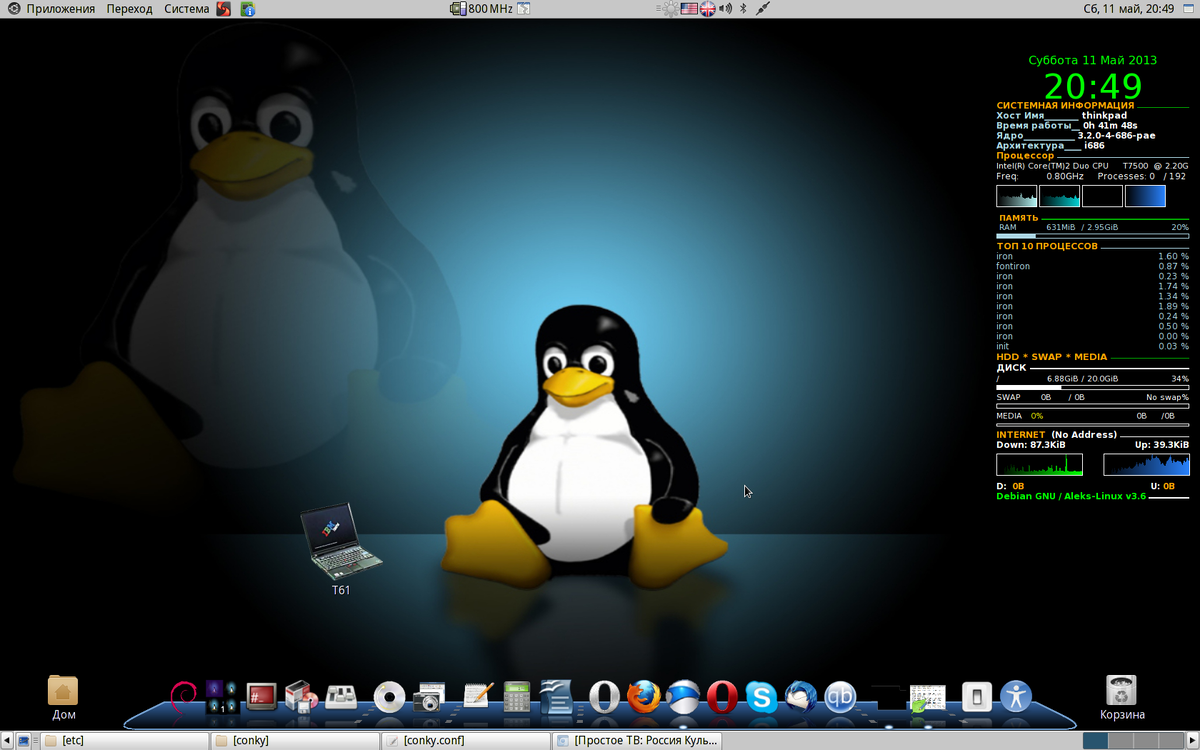Open the four-tile purple applet in dock
Screen dimensions: 1200x750
pyautogui.click(x=221, y=696)
